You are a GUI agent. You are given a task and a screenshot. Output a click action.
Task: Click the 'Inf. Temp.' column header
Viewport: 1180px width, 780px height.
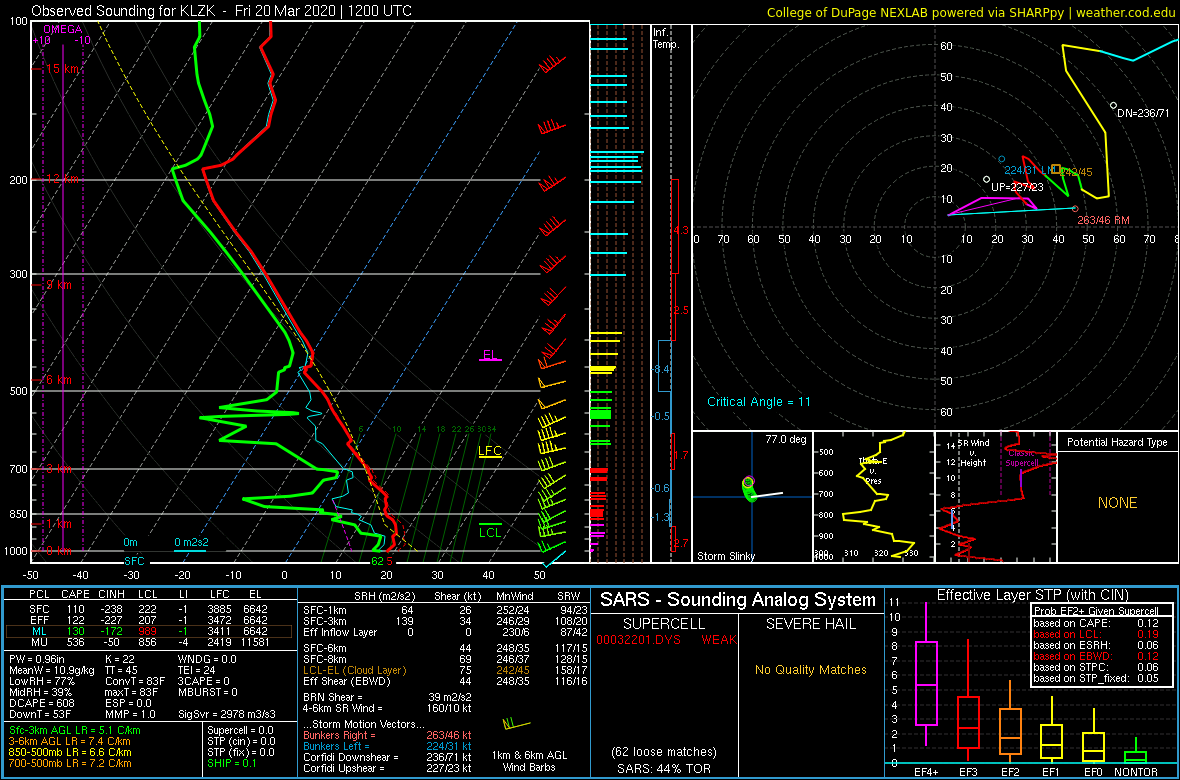coord(667,38)
